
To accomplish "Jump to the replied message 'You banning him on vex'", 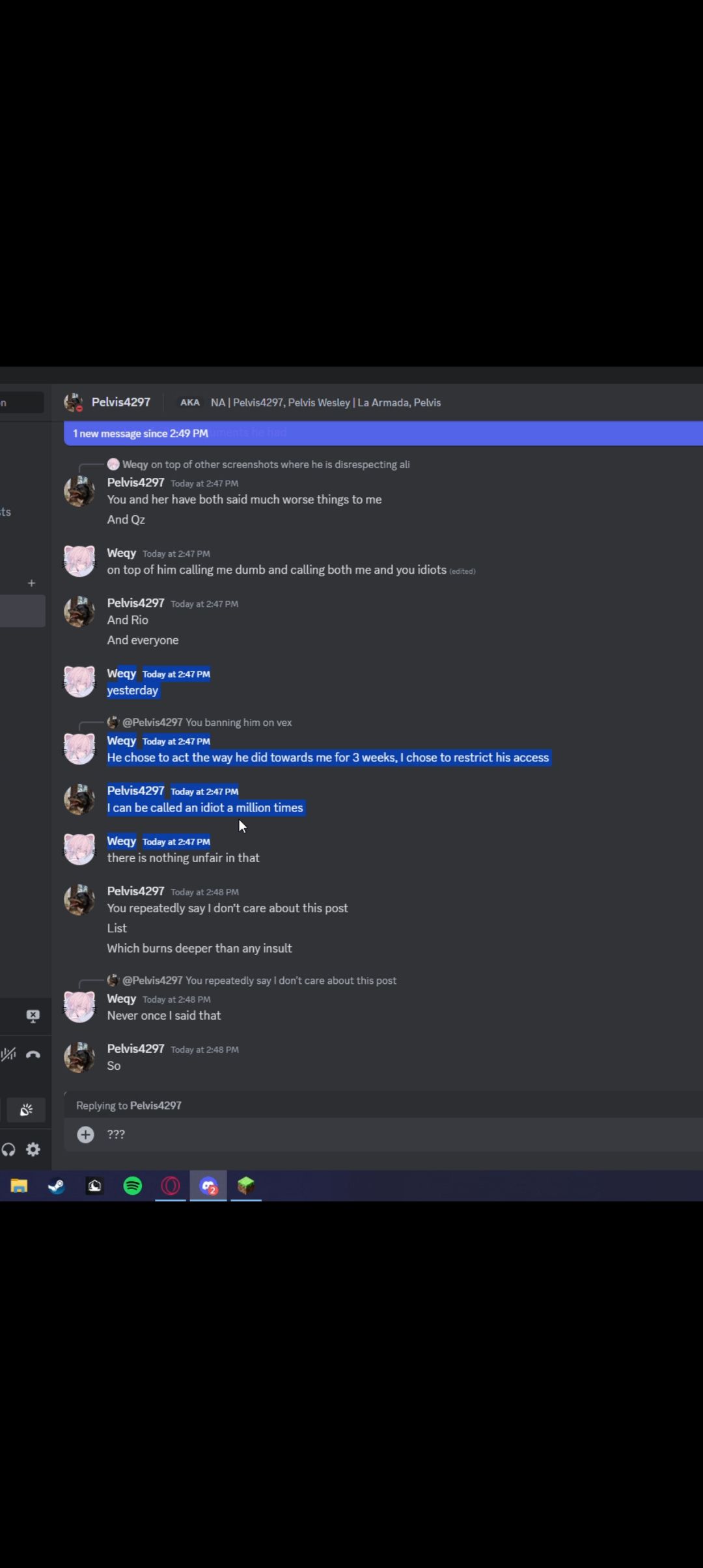I will click(x=238, y=722).
